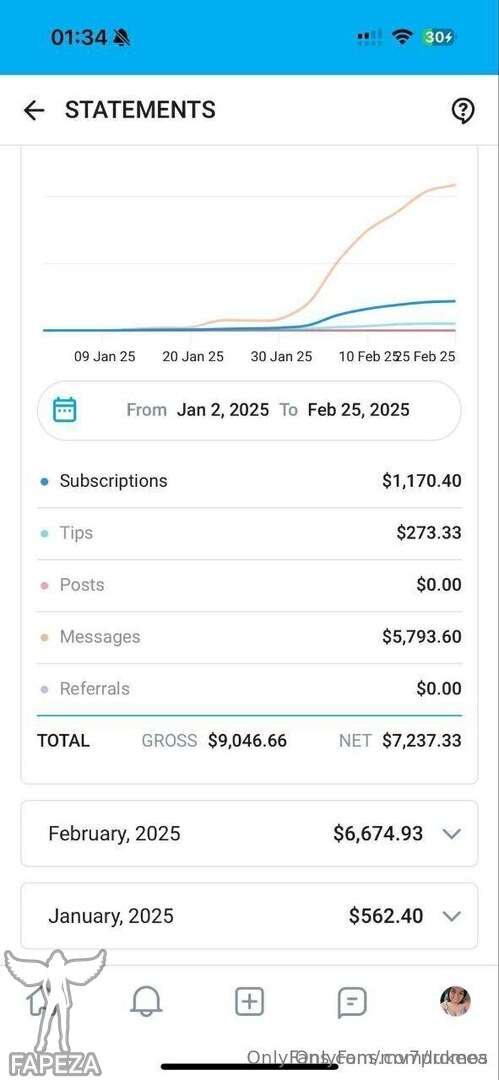Select the Posts earnings row
Image resolution: width=499 pixels, height=1080 pixels.
250,585
